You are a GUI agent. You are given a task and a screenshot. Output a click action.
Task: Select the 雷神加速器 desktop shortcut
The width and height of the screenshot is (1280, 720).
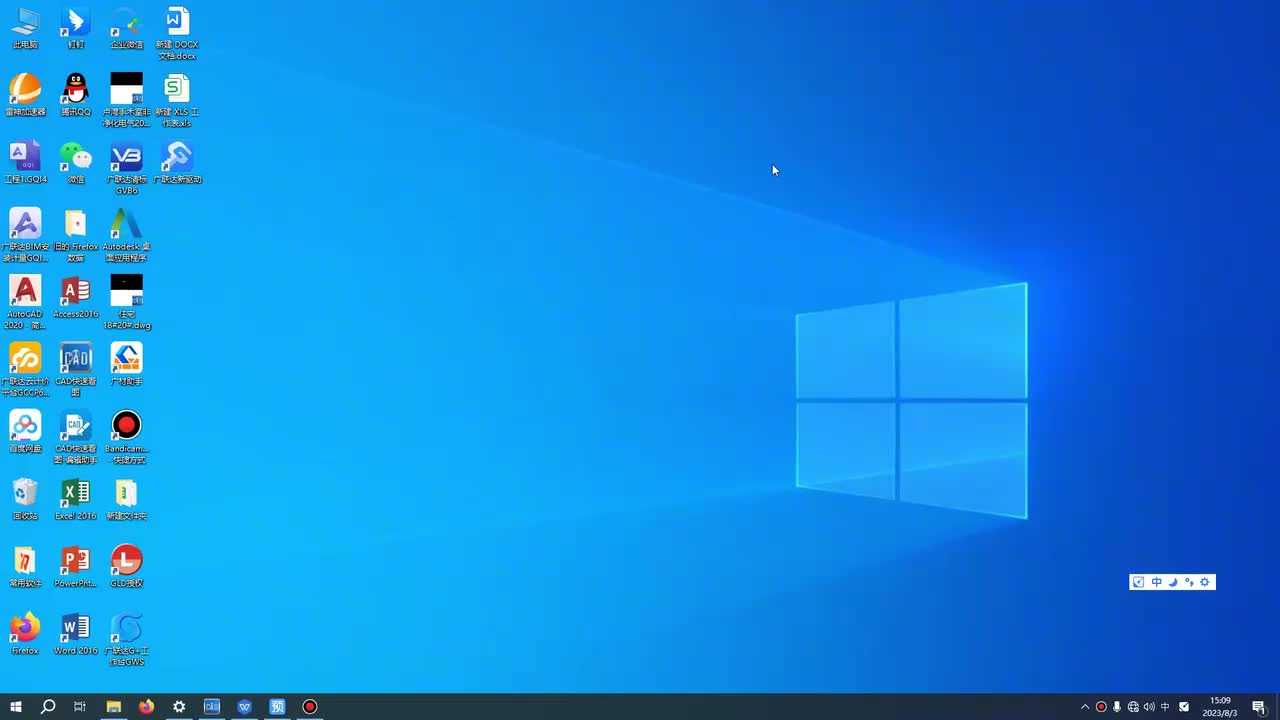point(25,95)
